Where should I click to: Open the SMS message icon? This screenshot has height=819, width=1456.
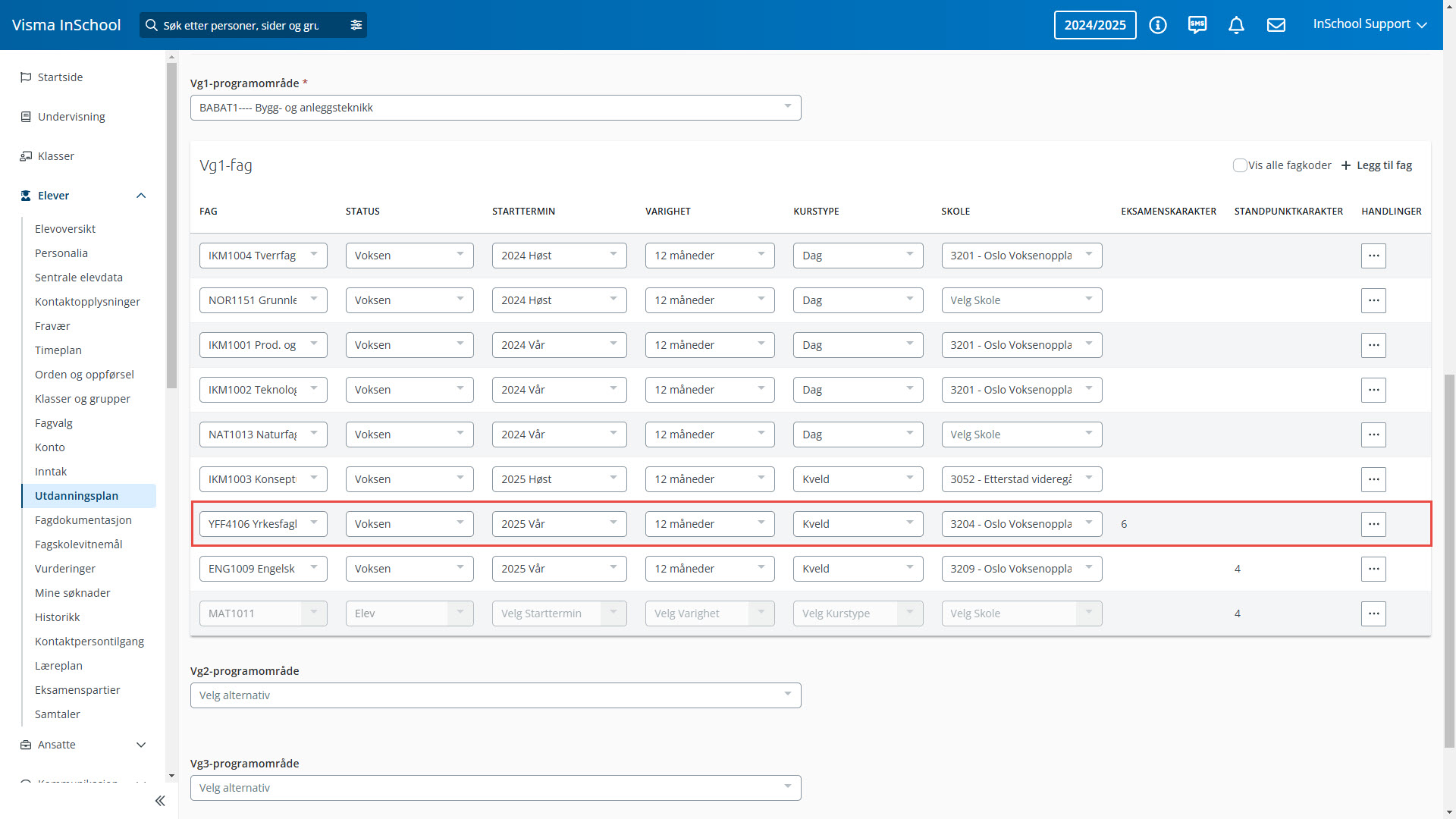[x=1197, y=25]
